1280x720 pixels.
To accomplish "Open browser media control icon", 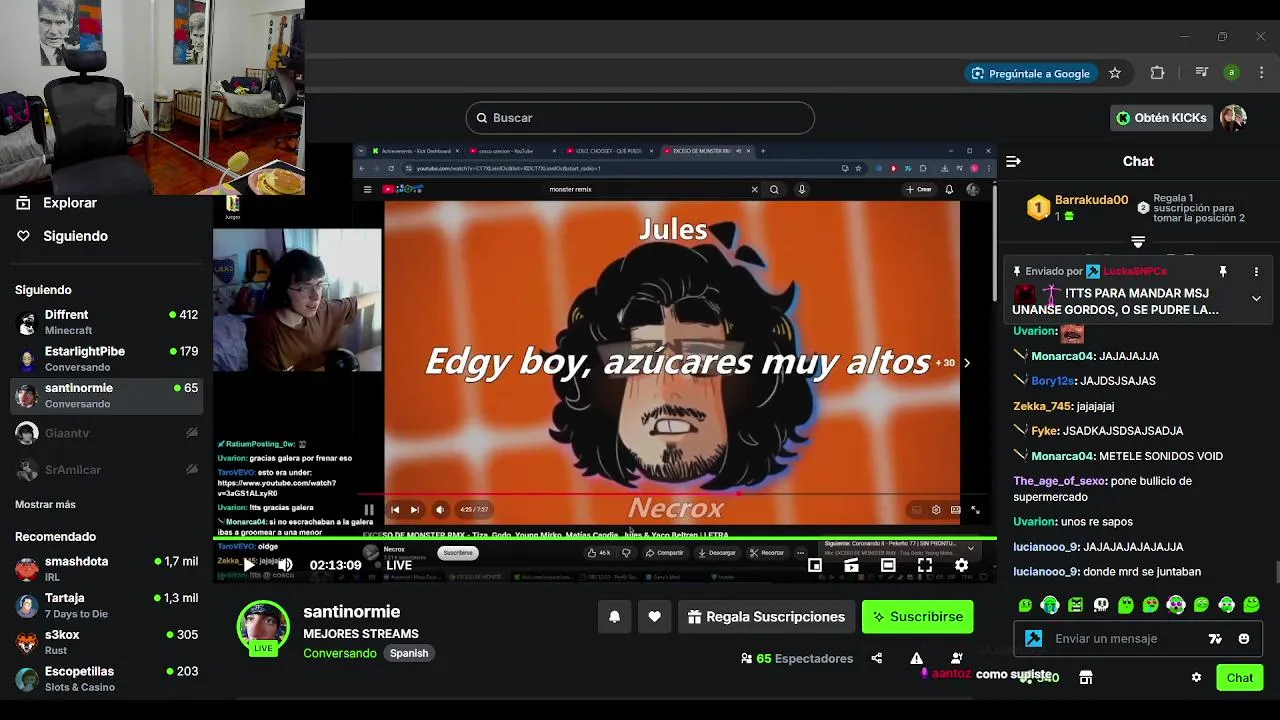I will point(1202,73).
